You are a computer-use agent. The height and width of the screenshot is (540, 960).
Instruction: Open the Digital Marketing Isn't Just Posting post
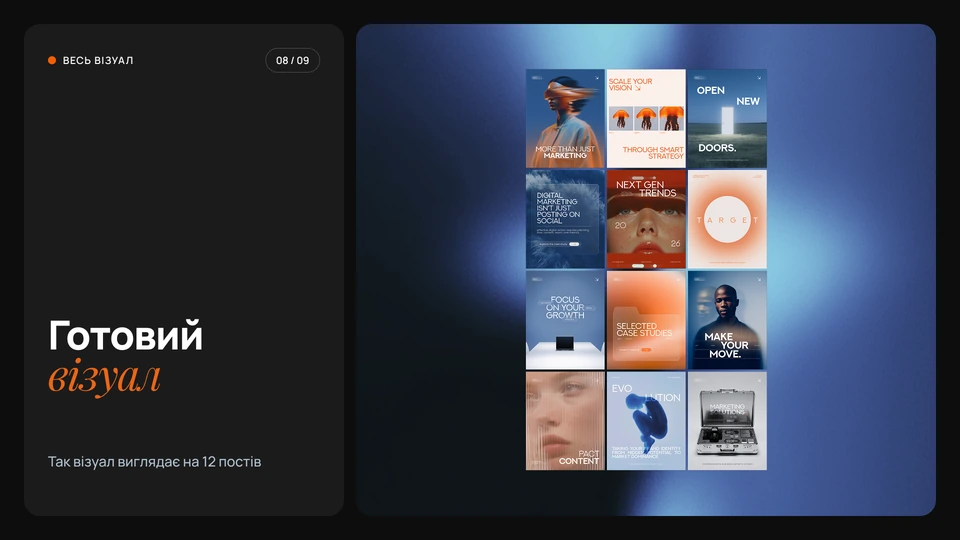click(565, 219)
